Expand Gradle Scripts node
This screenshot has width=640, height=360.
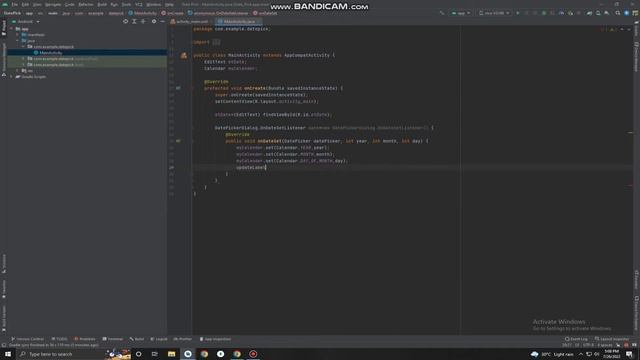click(11, 77)
